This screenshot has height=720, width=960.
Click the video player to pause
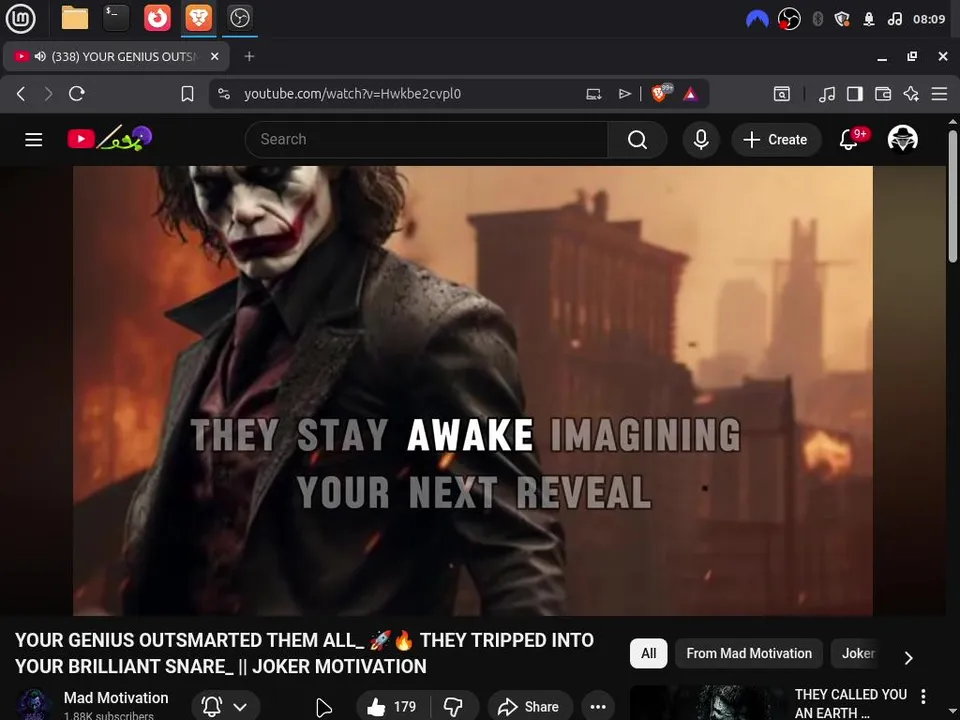(x=473, y=391)
